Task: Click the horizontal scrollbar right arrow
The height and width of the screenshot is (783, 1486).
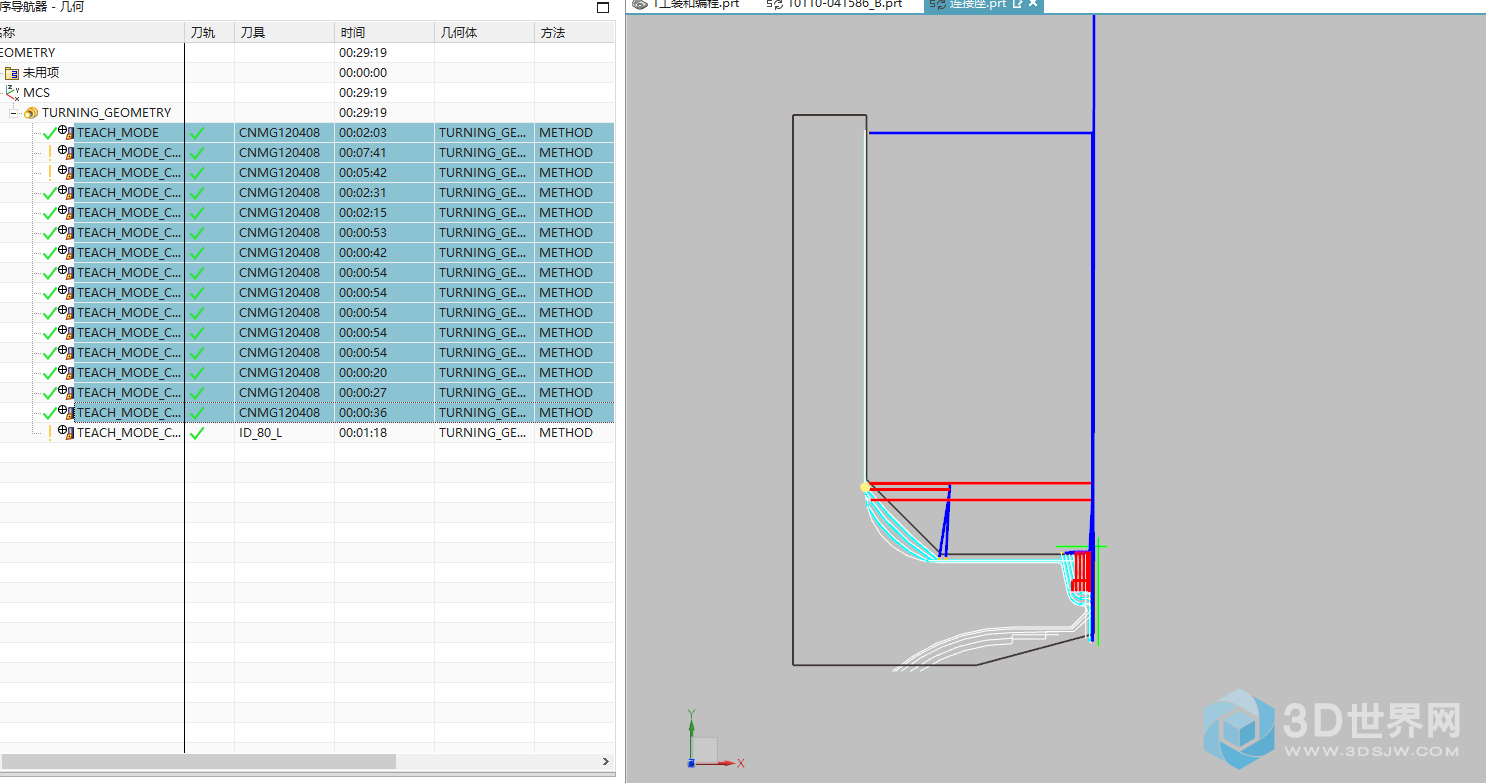Action: pyautogui.click(x=606, y=762)
